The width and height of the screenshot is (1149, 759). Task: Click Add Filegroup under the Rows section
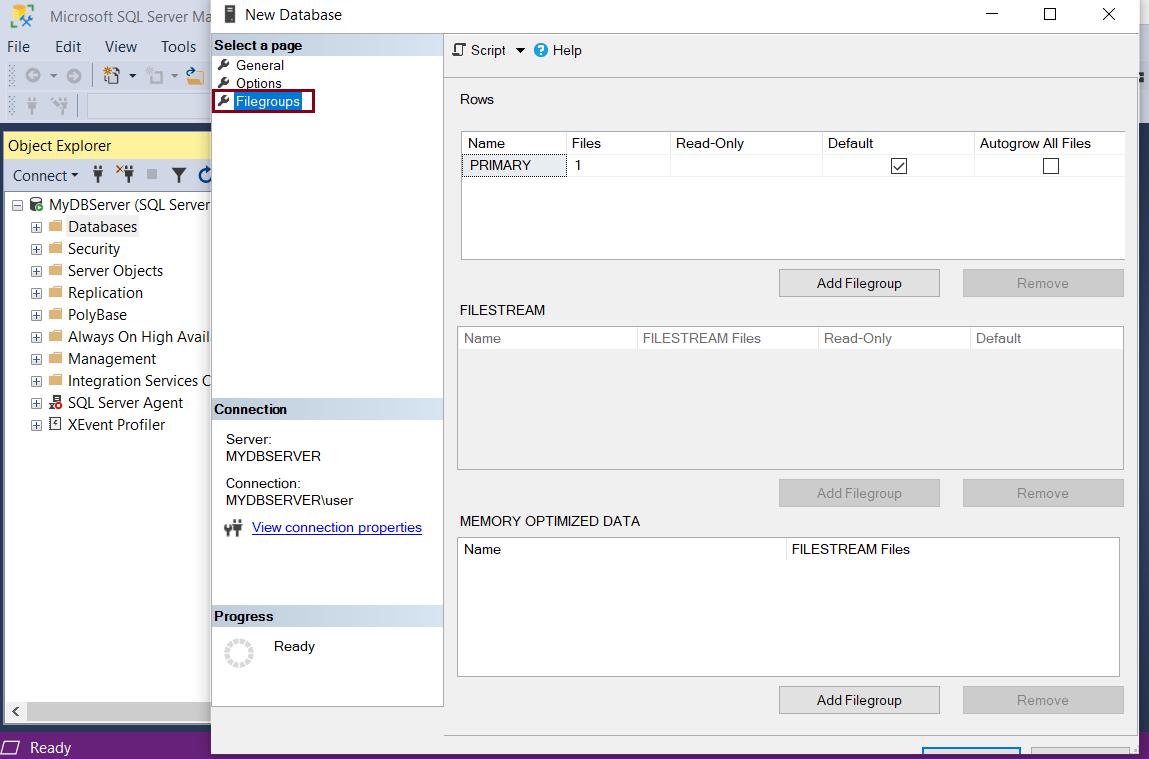tap(858, 283)
